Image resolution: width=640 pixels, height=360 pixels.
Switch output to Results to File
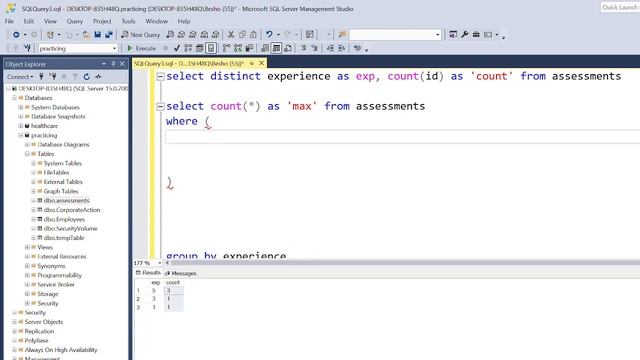point(288,48)
